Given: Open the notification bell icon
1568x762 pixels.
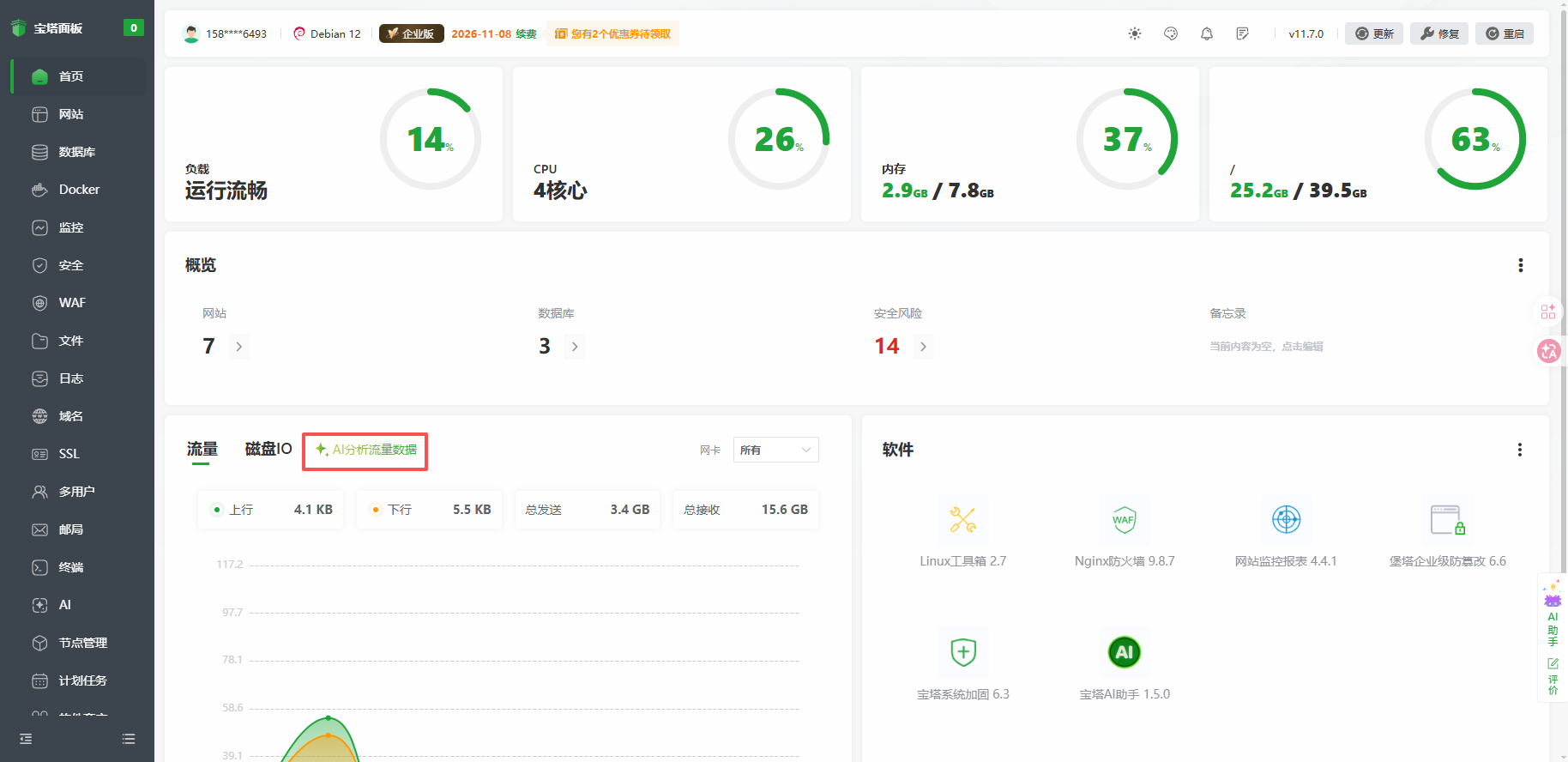Looking at the screenshot, I should 1207,33.
